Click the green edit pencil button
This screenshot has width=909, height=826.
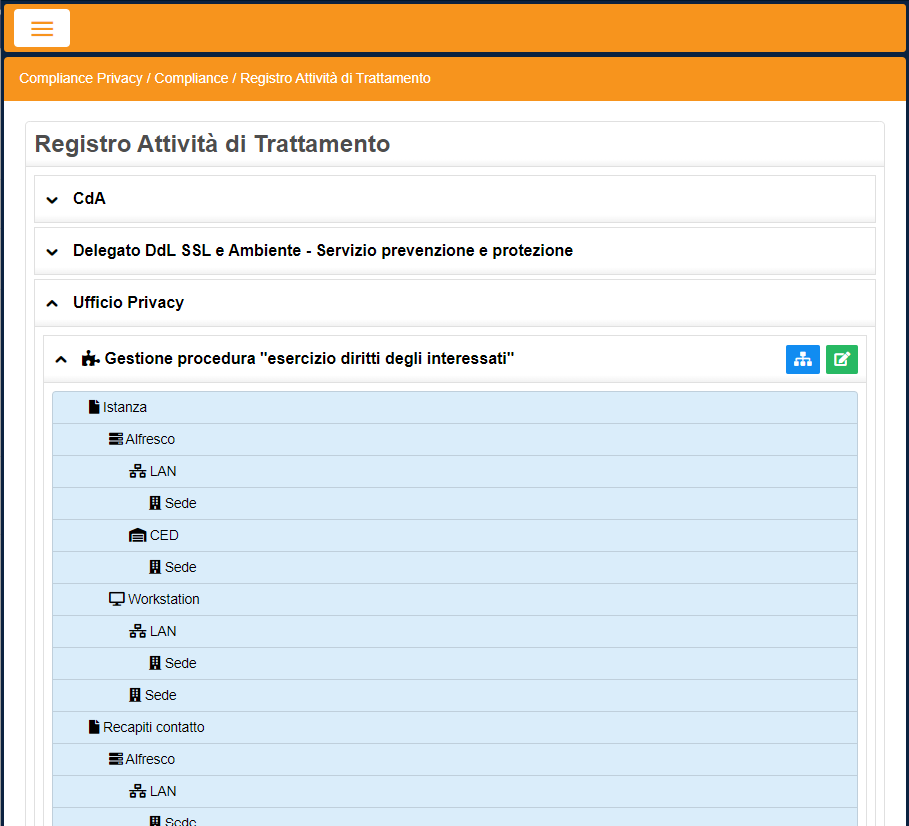[841, 359]
